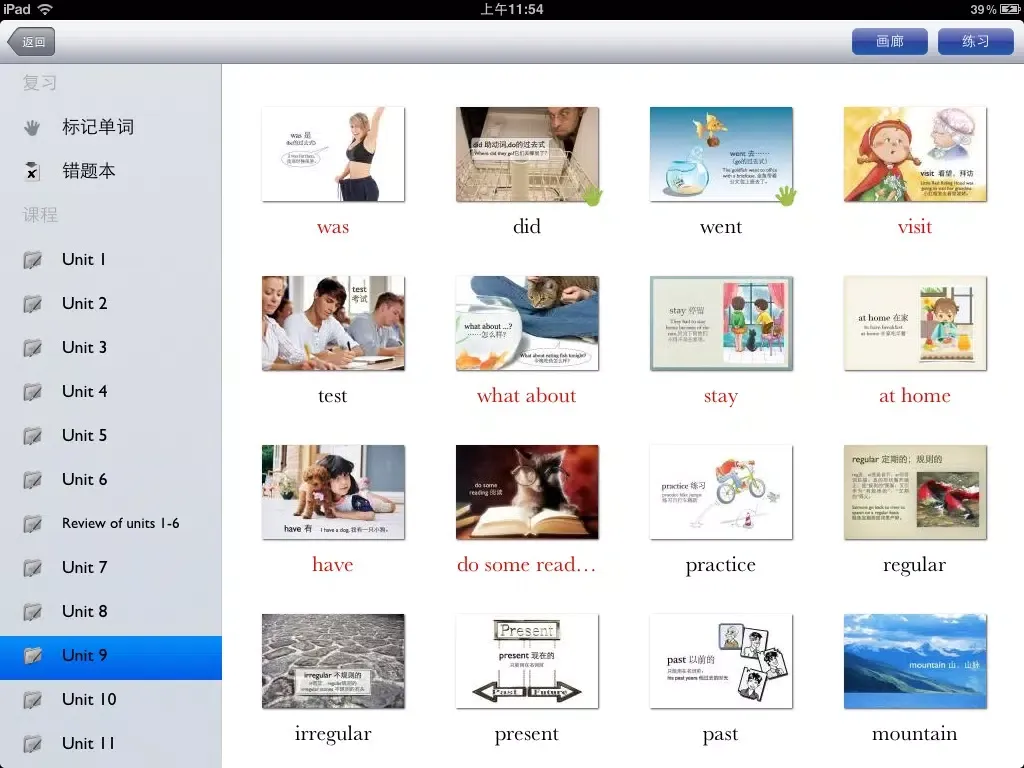
Task: Open the 标记单词 marked words list
Action: (x=98, y=127)
